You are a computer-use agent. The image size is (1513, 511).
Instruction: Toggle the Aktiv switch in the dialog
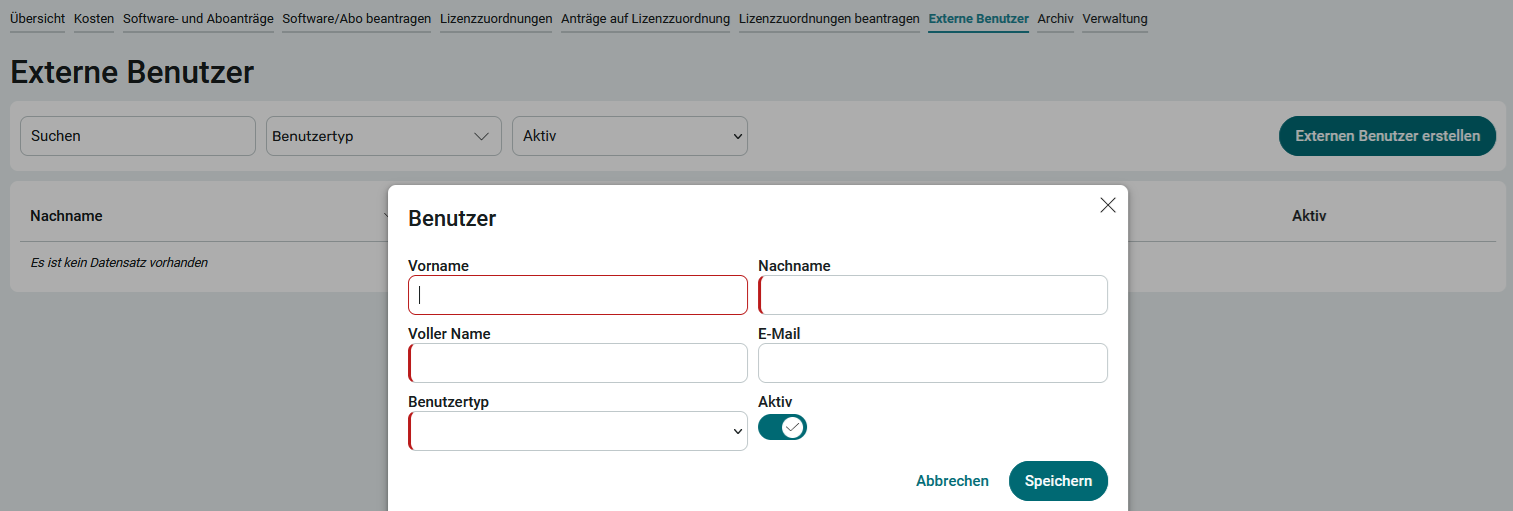782,427
